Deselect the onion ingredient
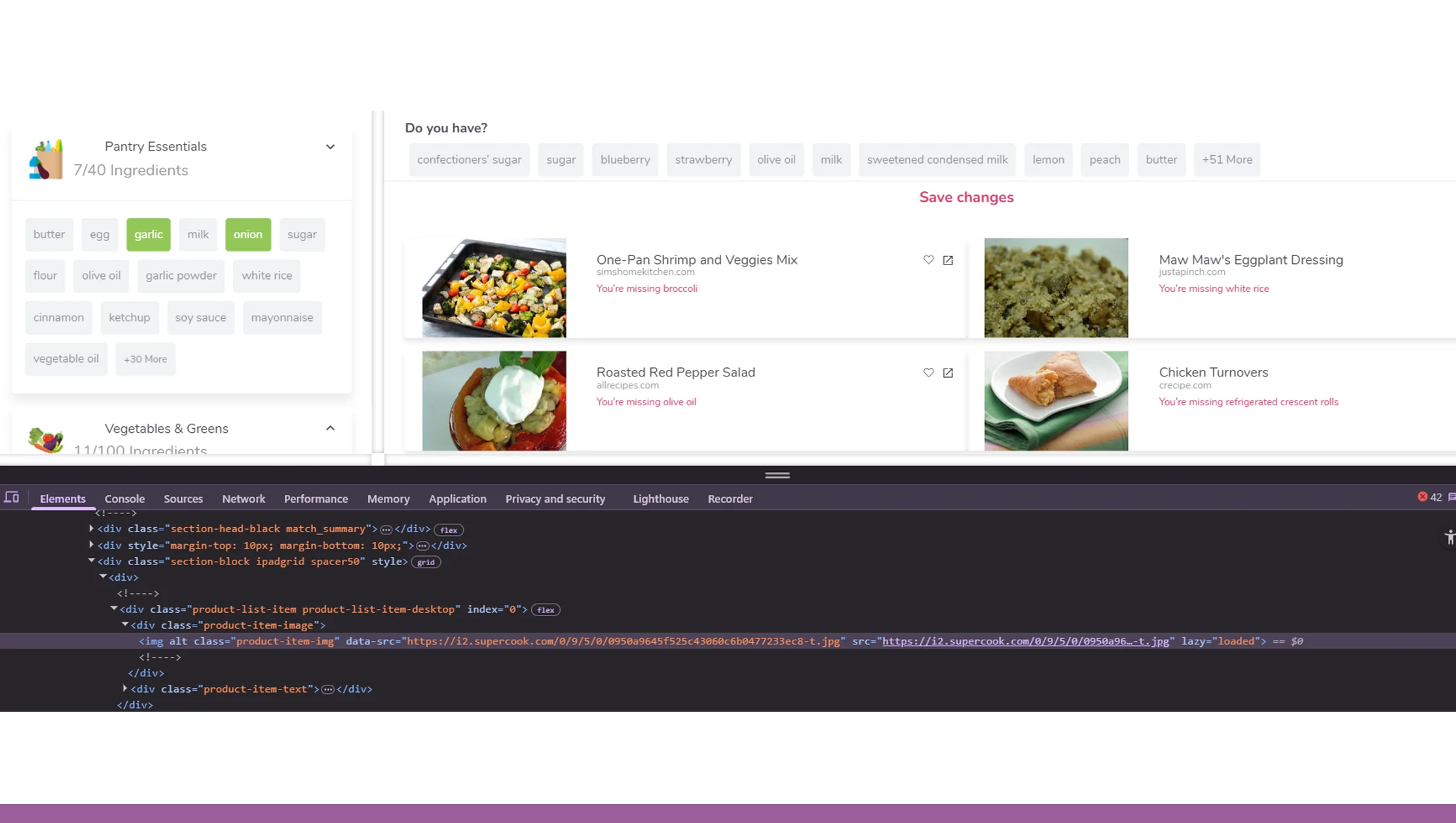 tap(248, 234)
